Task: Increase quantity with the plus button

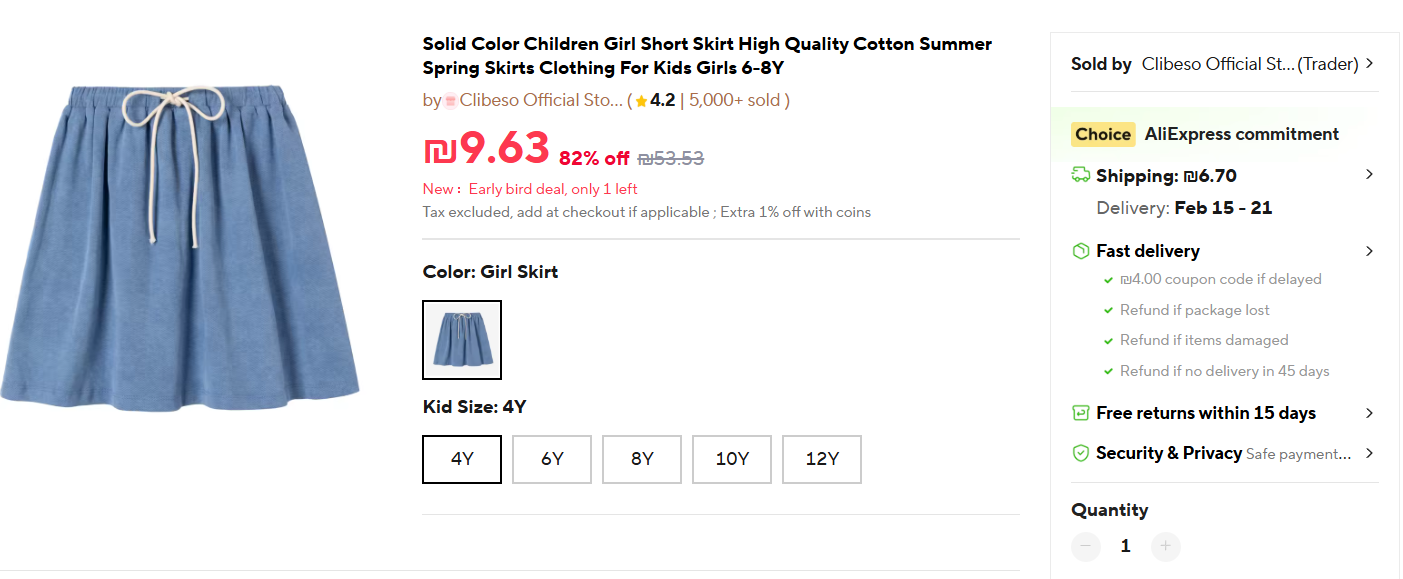Action: (x=1165, y=546)
